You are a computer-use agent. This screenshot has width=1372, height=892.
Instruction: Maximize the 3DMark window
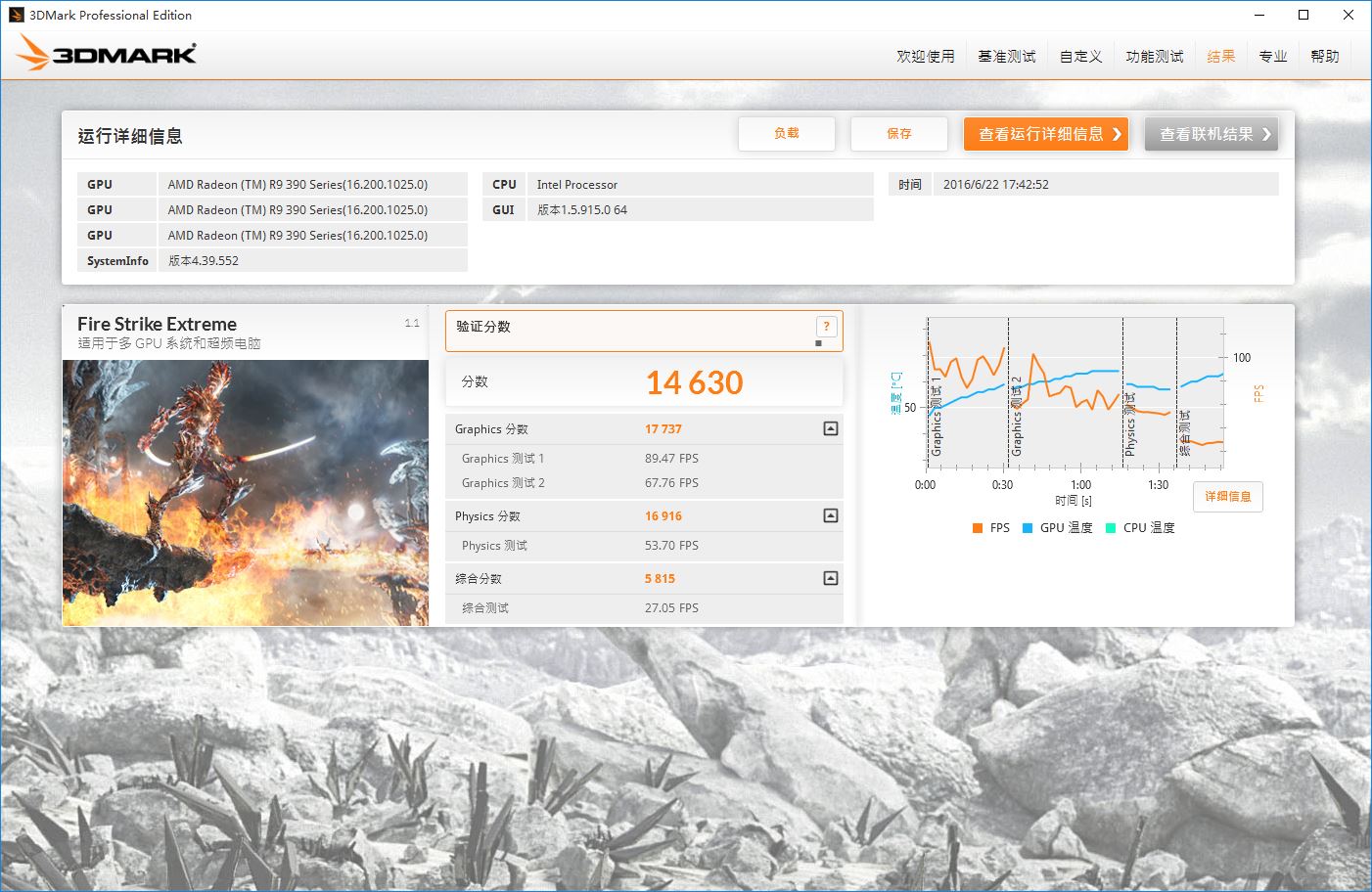point(1303,15)
